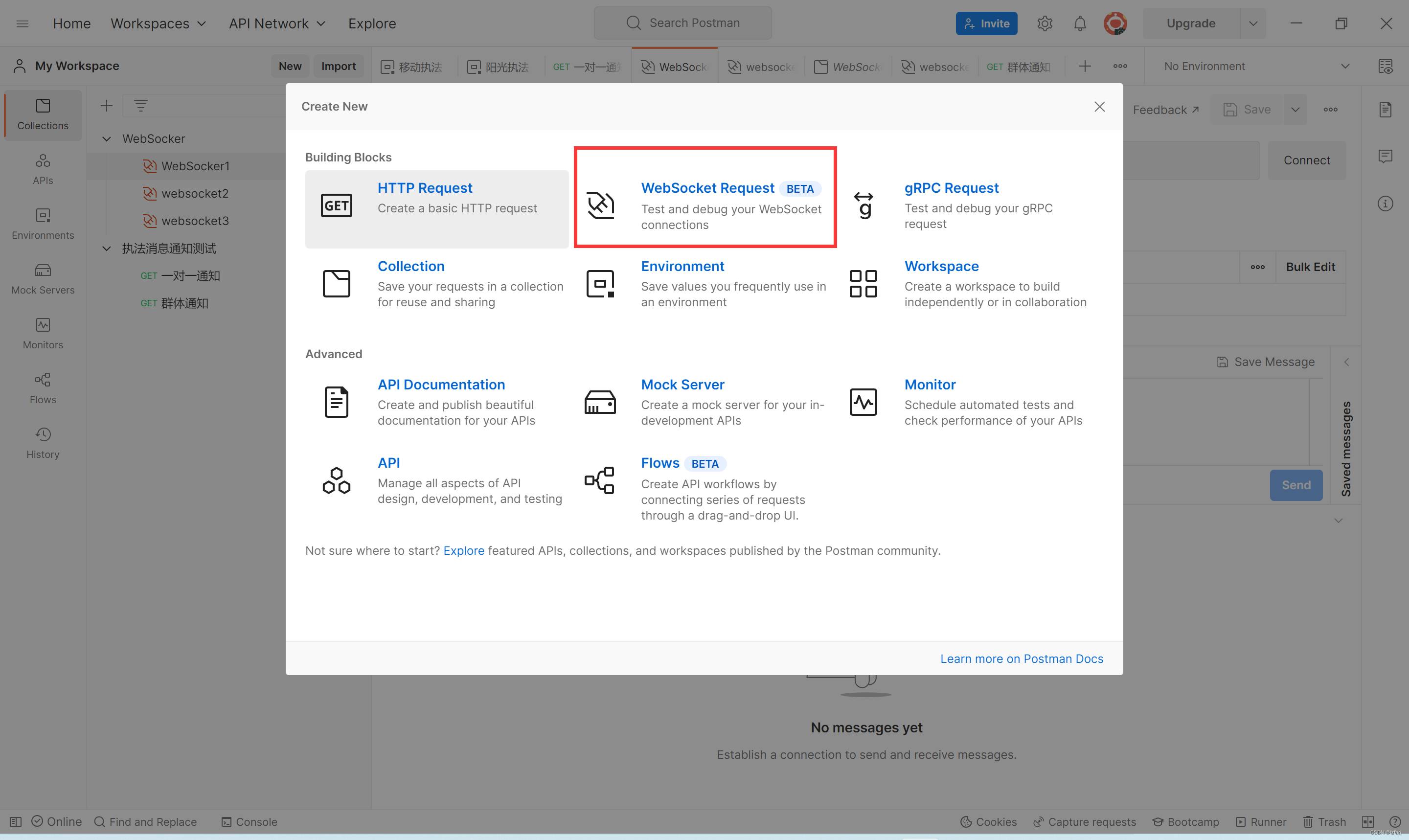Open Console in status bar
Screen dimensions: 1409x840
[x=249, y=821]
